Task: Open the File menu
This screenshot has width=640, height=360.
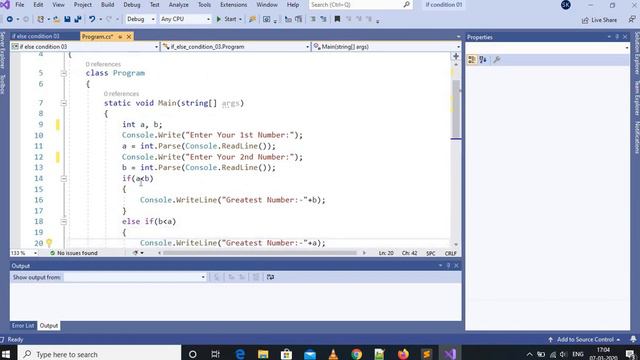Action: pyautogui.click(x=20, y=5)
